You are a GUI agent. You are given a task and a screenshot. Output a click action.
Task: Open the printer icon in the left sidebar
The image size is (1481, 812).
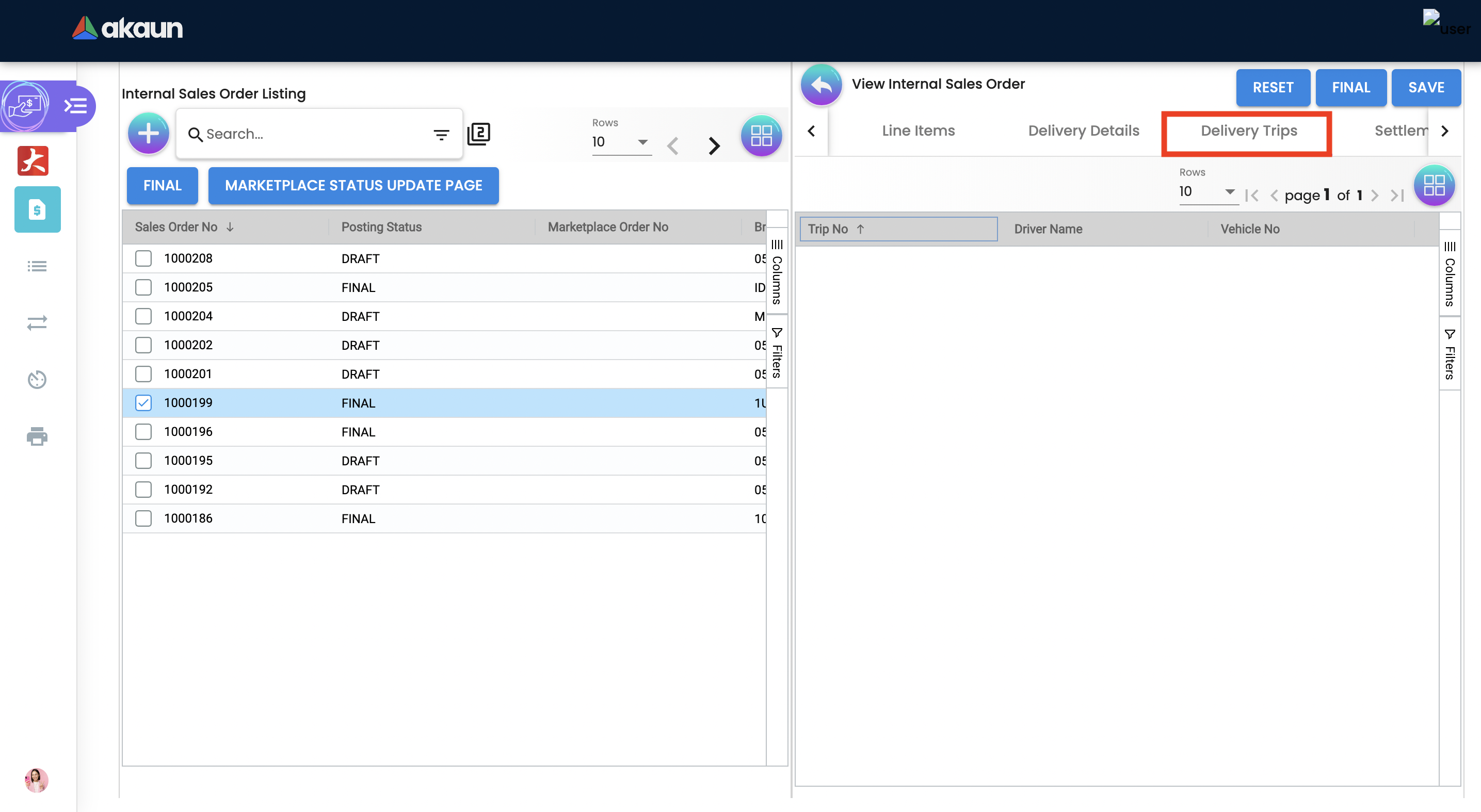tap(37, 436)
